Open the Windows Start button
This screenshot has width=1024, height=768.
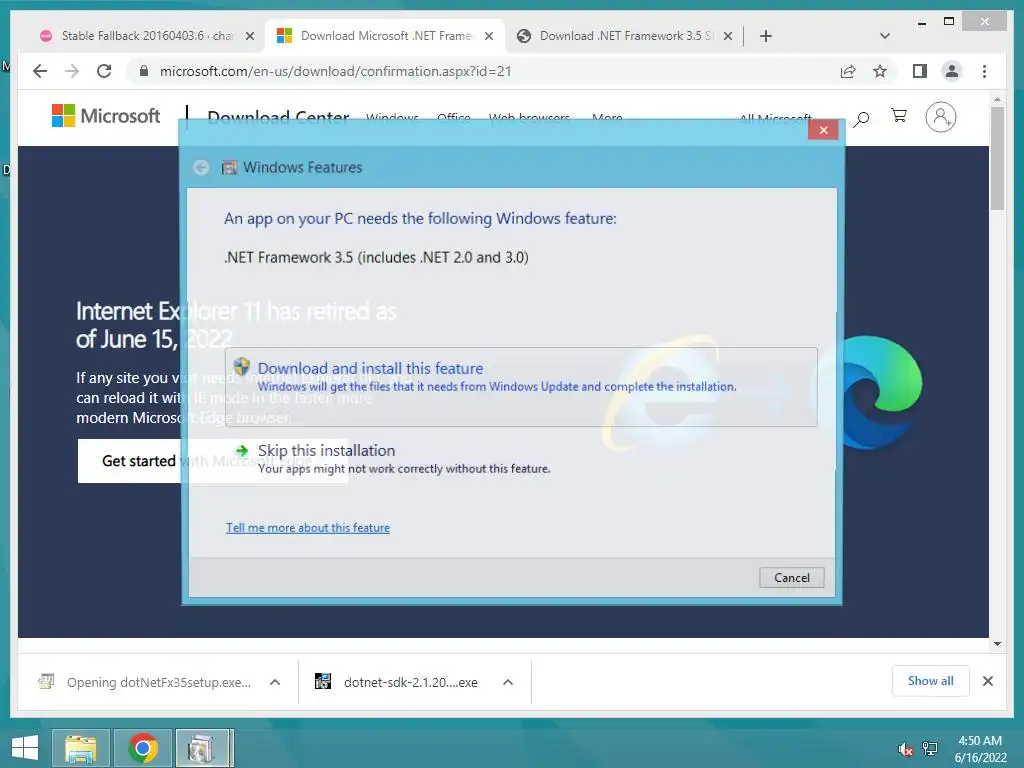25,748
